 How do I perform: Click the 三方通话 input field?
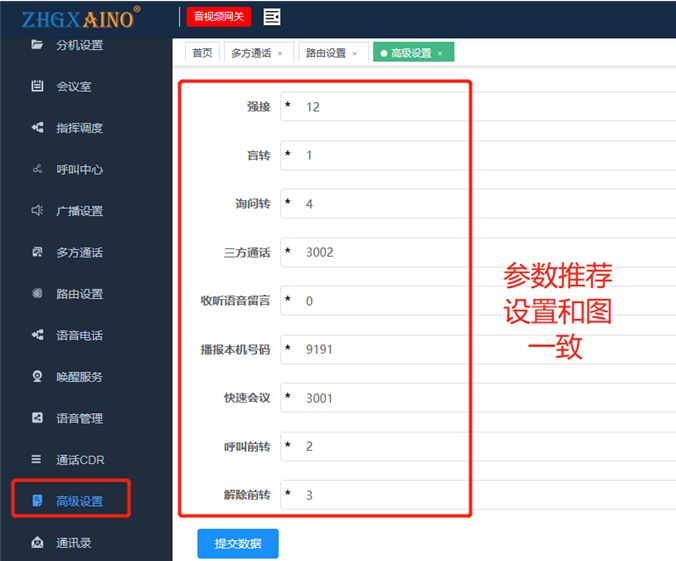pos(480,252)
